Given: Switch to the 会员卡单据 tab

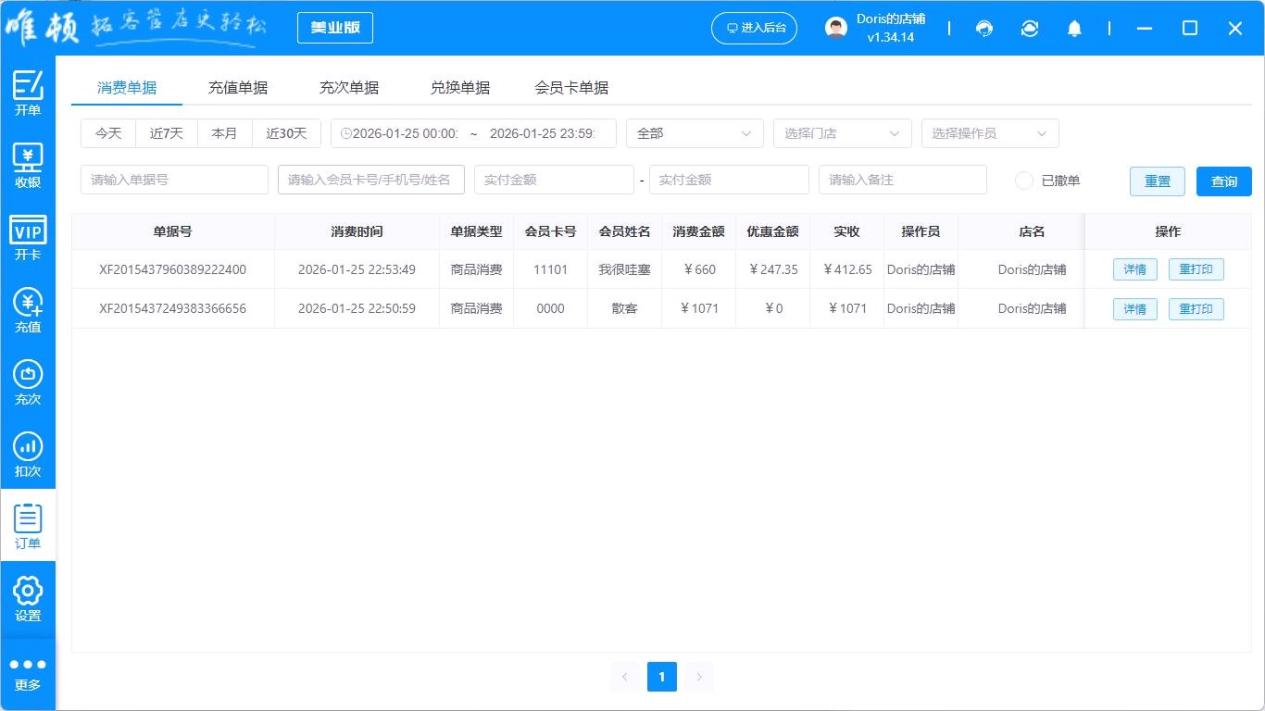Looking at the screenshot, I should [572, 87].
